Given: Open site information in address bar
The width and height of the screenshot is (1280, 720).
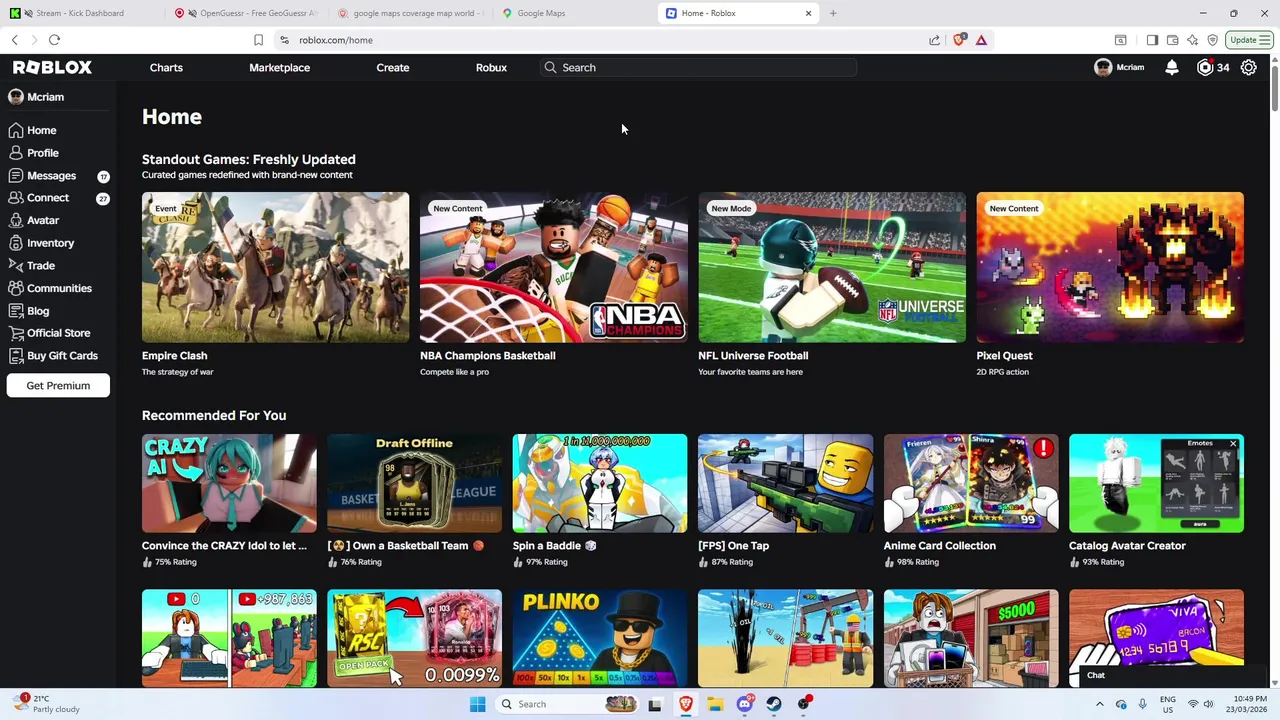Looking at the screenshot, I should click(284, 40).
